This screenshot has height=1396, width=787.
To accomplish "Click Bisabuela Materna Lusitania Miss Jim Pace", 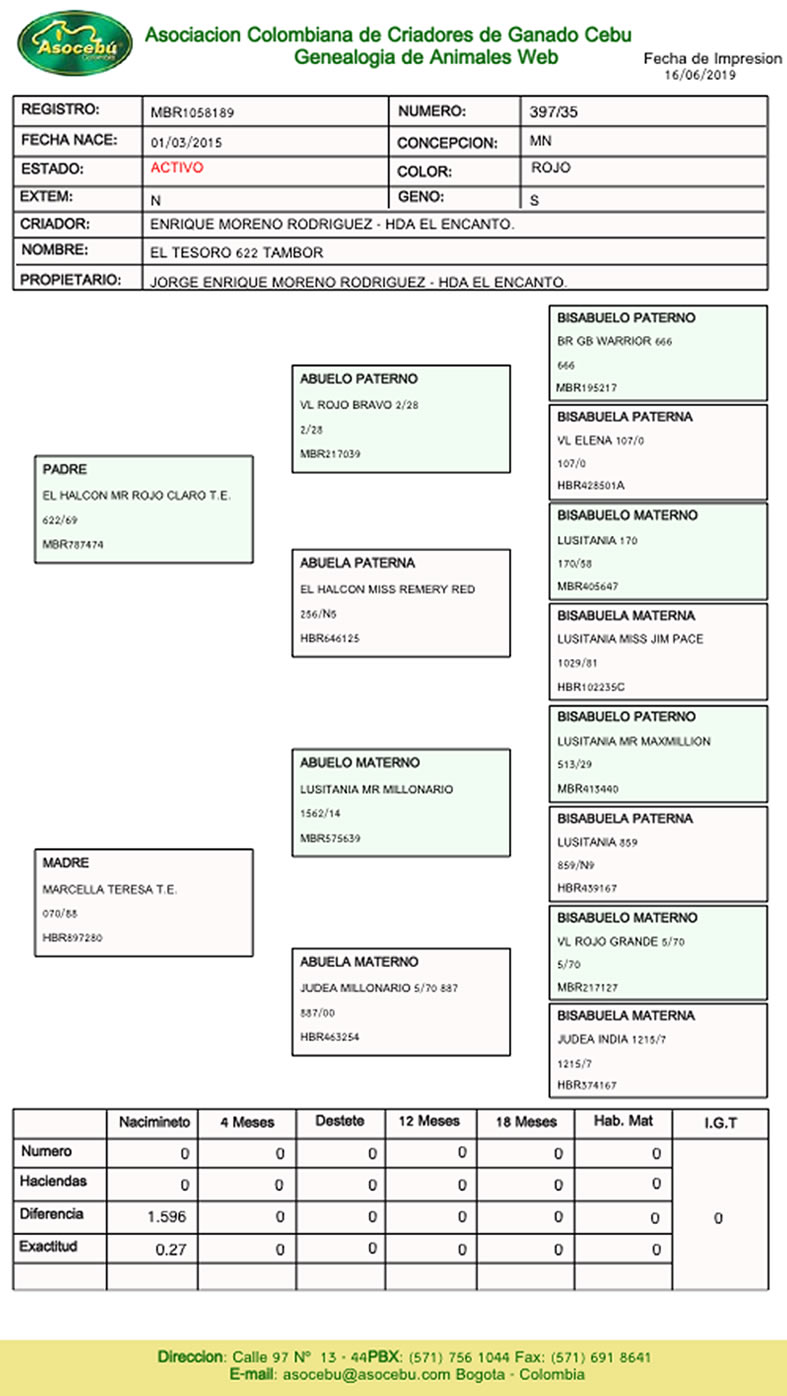I will click(x=658, y=651).
